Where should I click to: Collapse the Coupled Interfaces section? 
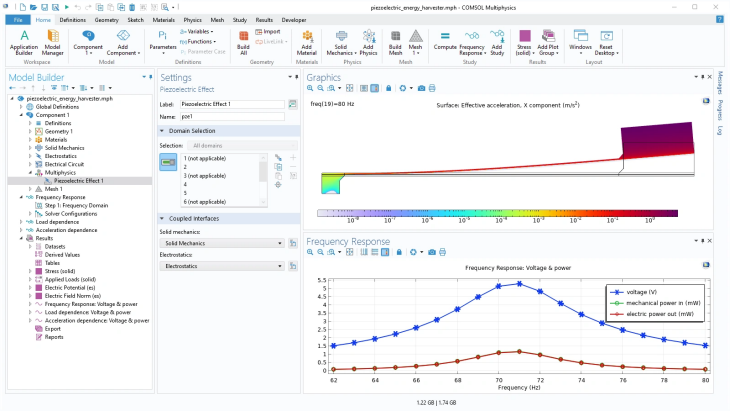[x=162, y=218]
